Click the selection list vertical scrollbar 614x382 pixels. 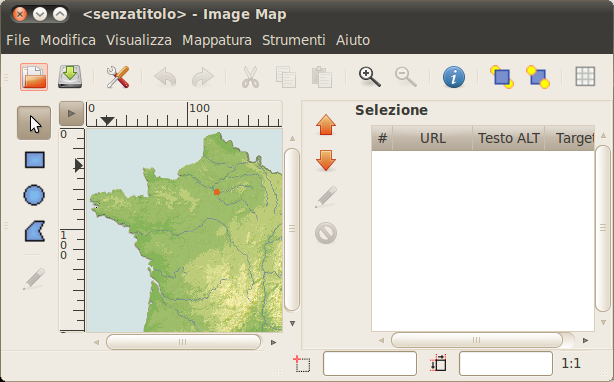coord(603,229)
